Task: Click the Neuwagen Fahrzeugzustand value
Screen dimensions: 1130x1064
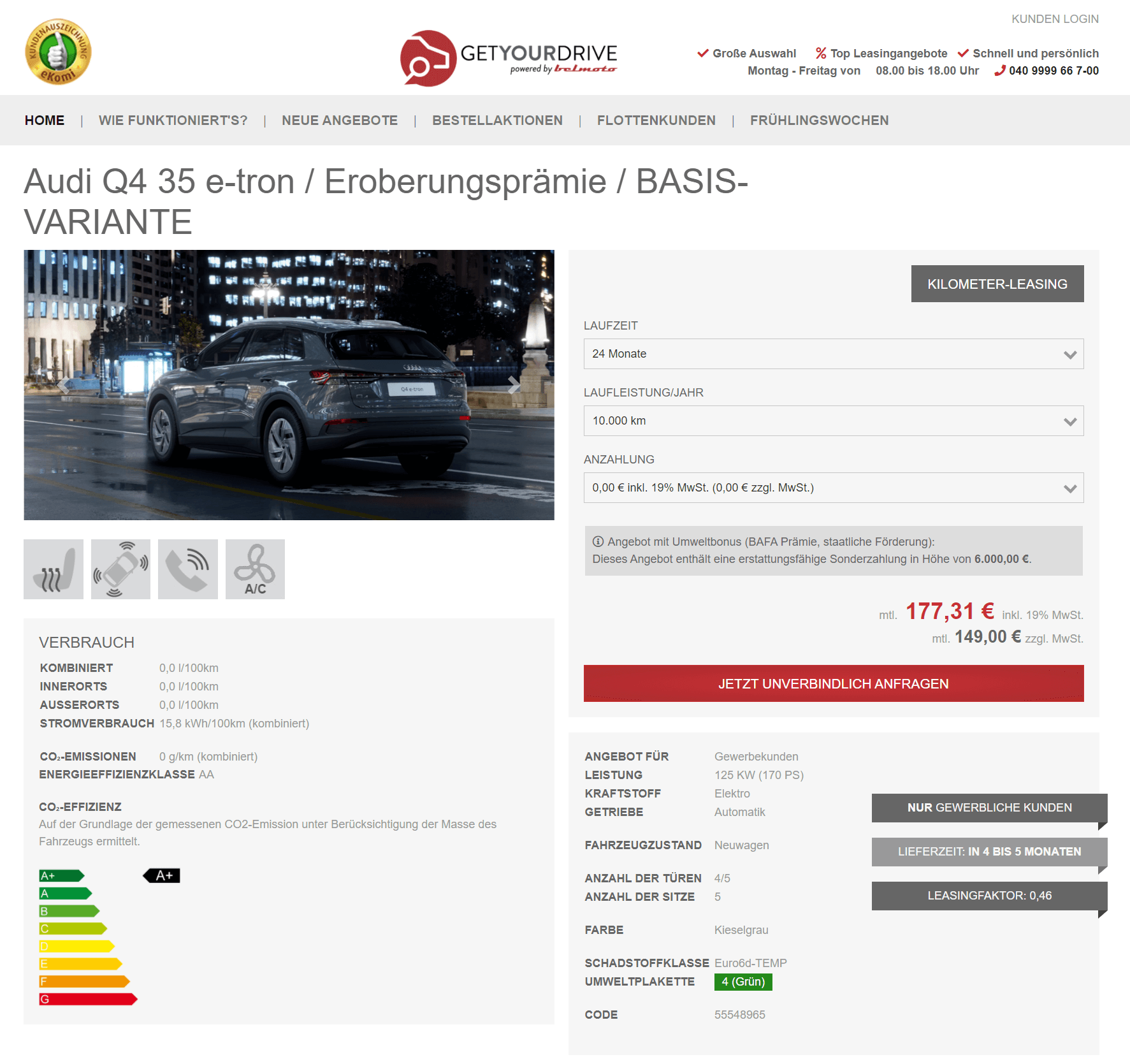Action: (741, 845)
